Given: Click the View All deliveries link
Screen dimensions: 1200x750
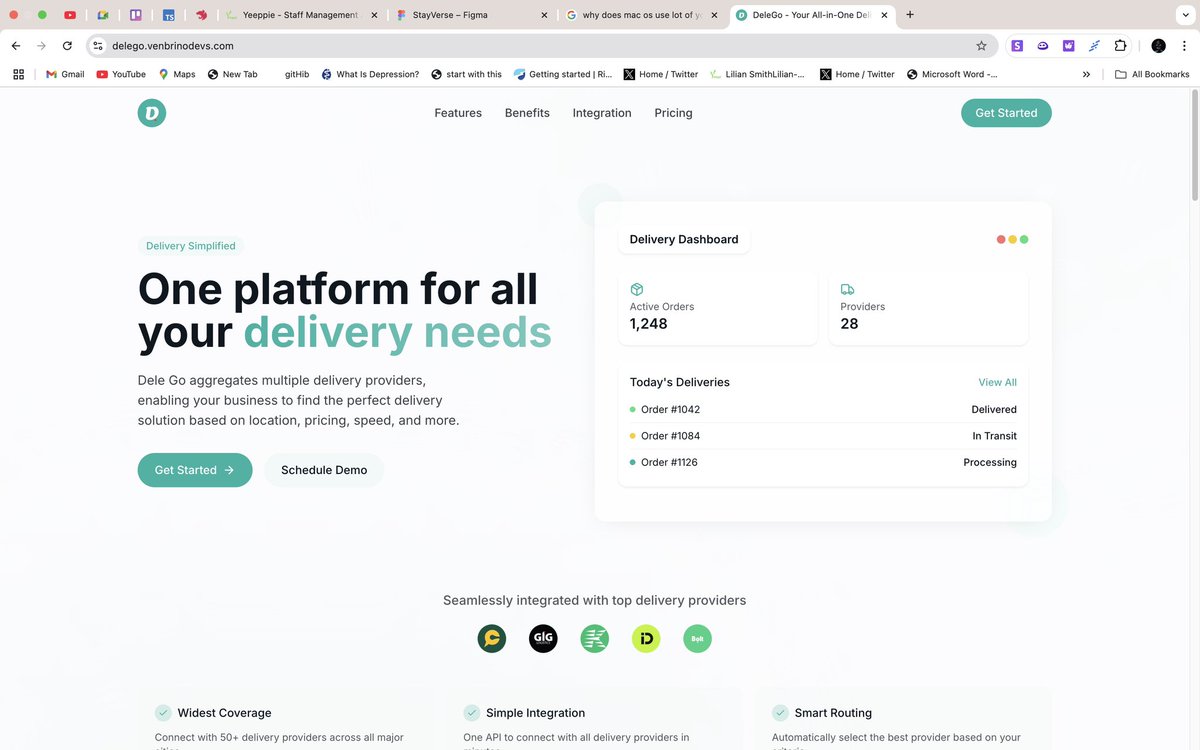Looking at the screenshot, I should (x=997, y=382).
